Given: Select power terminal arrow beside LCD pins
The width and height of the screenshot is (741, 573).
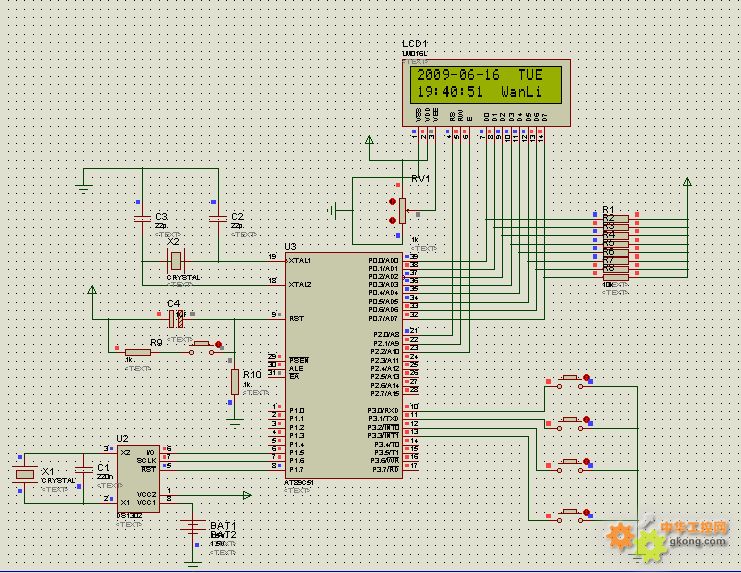Looking at the screenshot, I should point(369,140).
